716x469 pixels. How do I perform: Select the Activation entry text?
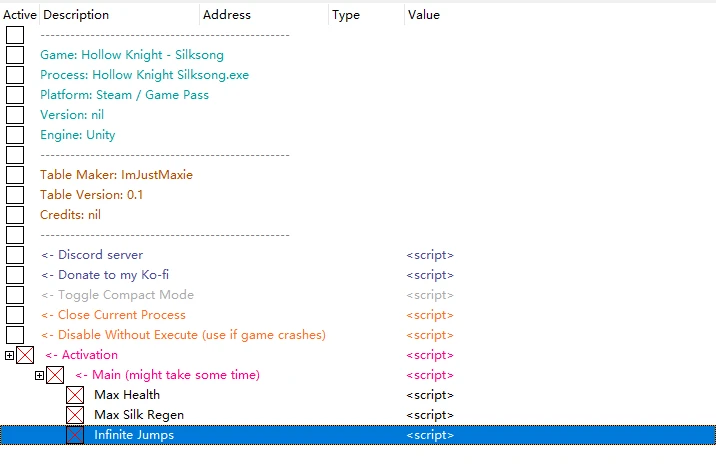coord(81,355)
